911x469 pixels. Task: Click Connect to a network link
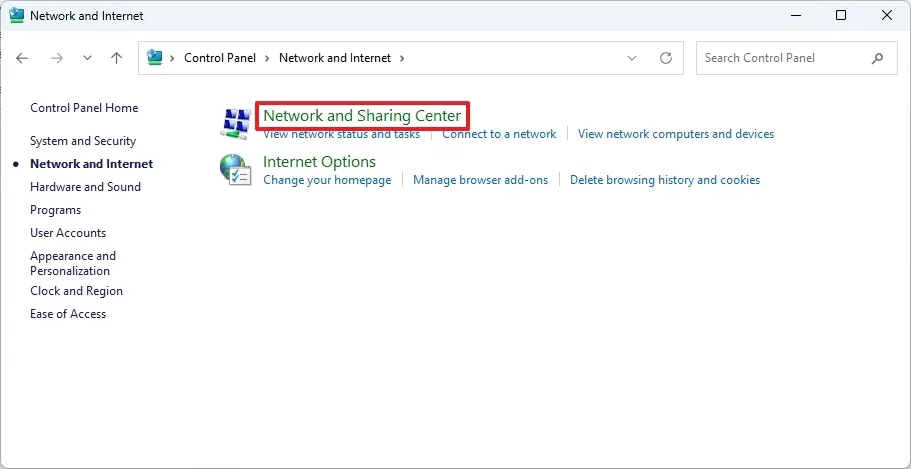tap(499, 134)
